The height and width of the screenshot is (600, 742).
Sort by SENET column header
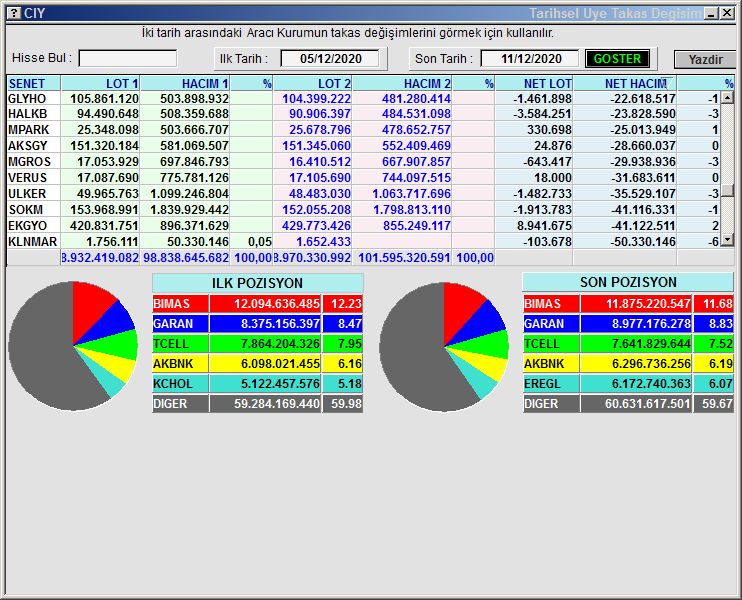(34, 84)
